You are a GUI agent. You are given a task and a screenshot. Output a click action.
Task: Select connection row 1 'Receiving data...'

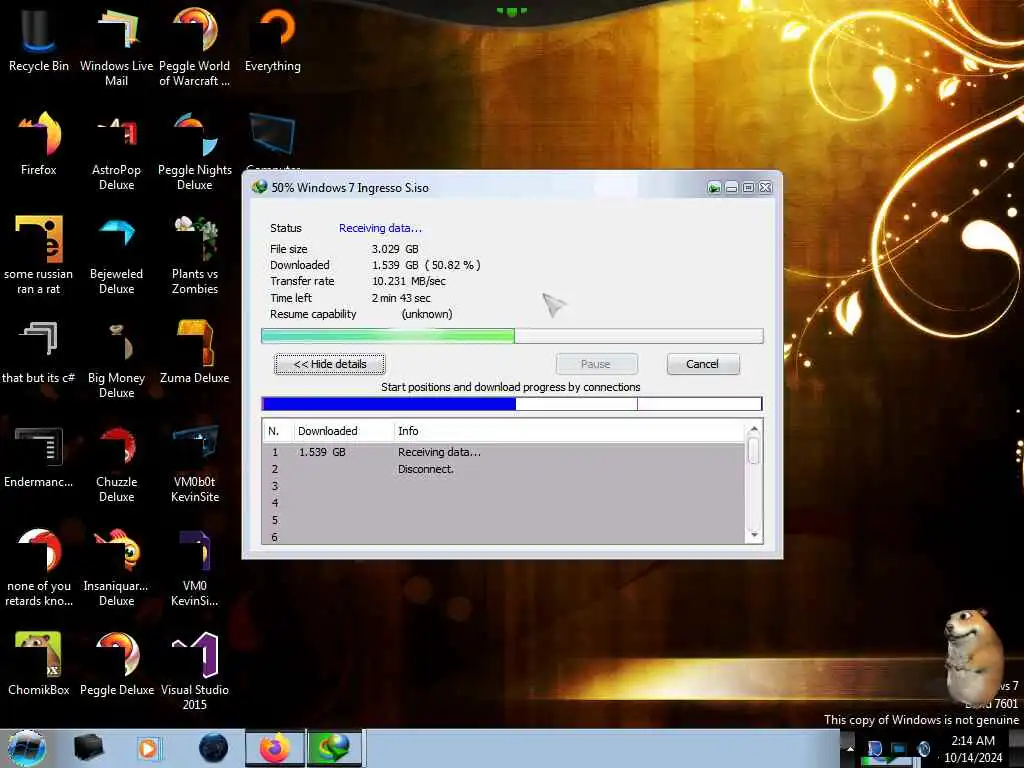point(504,452)
